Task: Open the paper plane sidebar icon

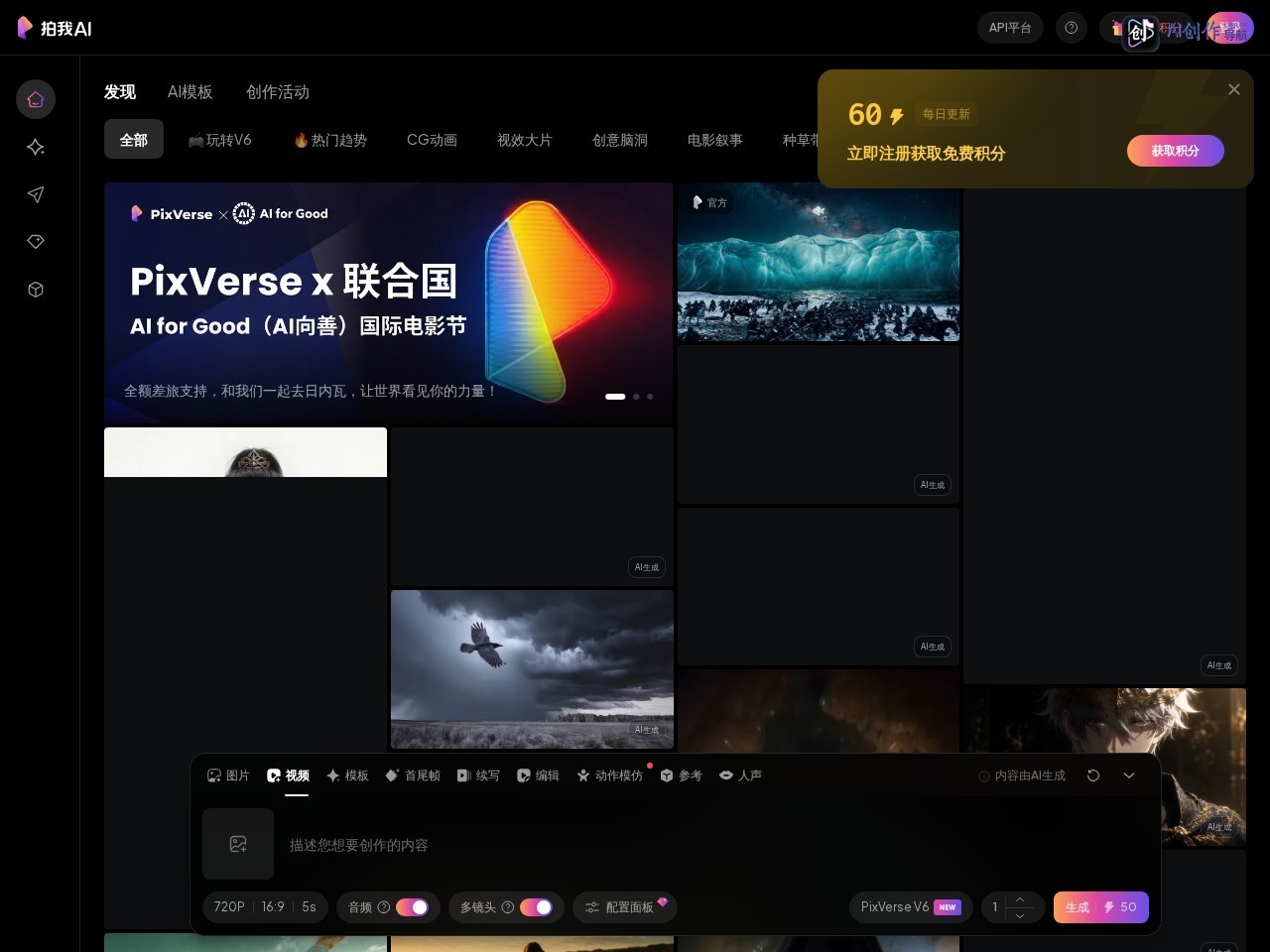Action: pyautogui.click(x=36, y=194)
